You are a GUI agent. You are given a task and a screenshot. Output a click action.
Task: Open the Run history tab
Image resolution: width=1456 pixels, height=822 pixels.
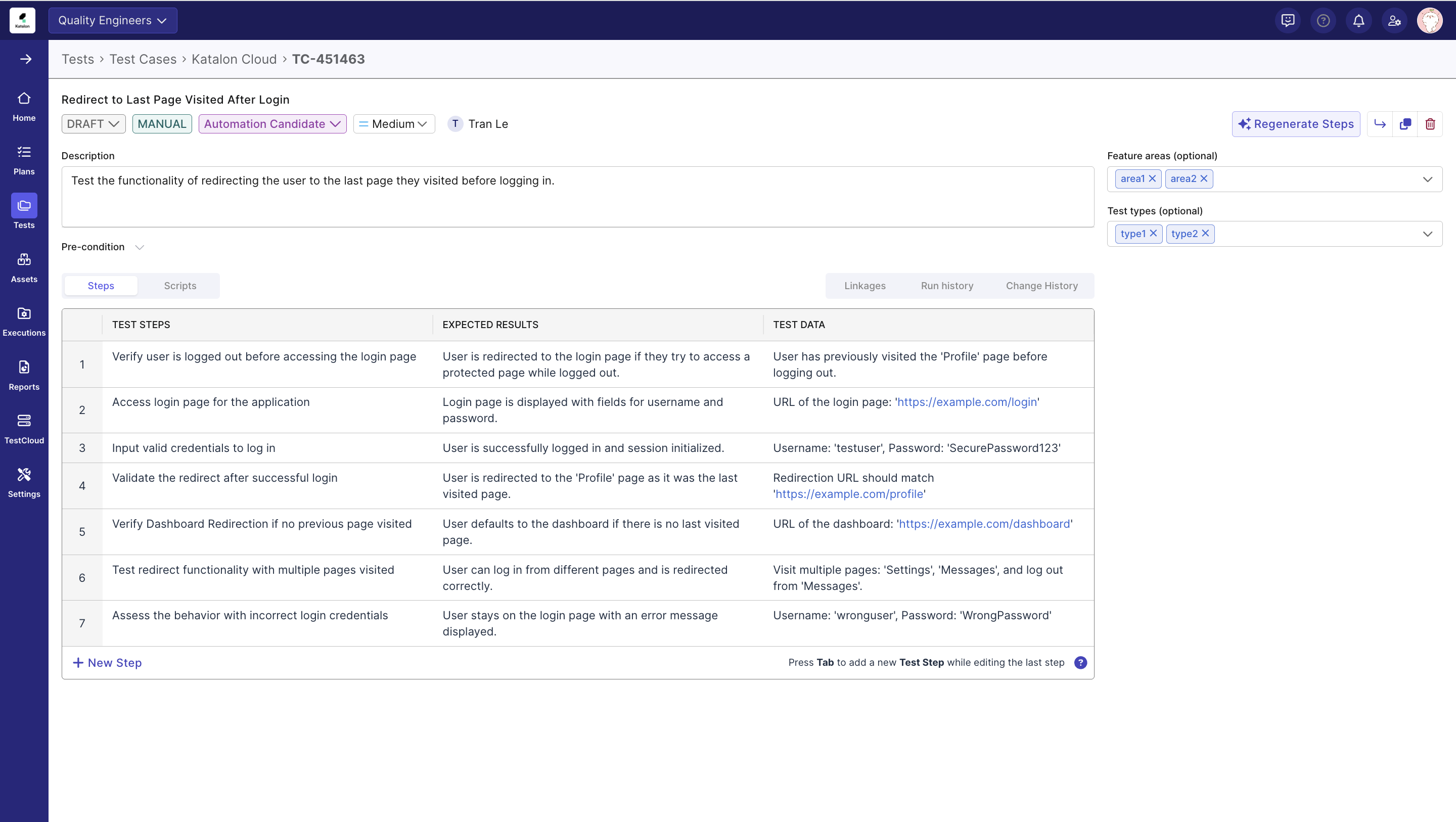947,286
